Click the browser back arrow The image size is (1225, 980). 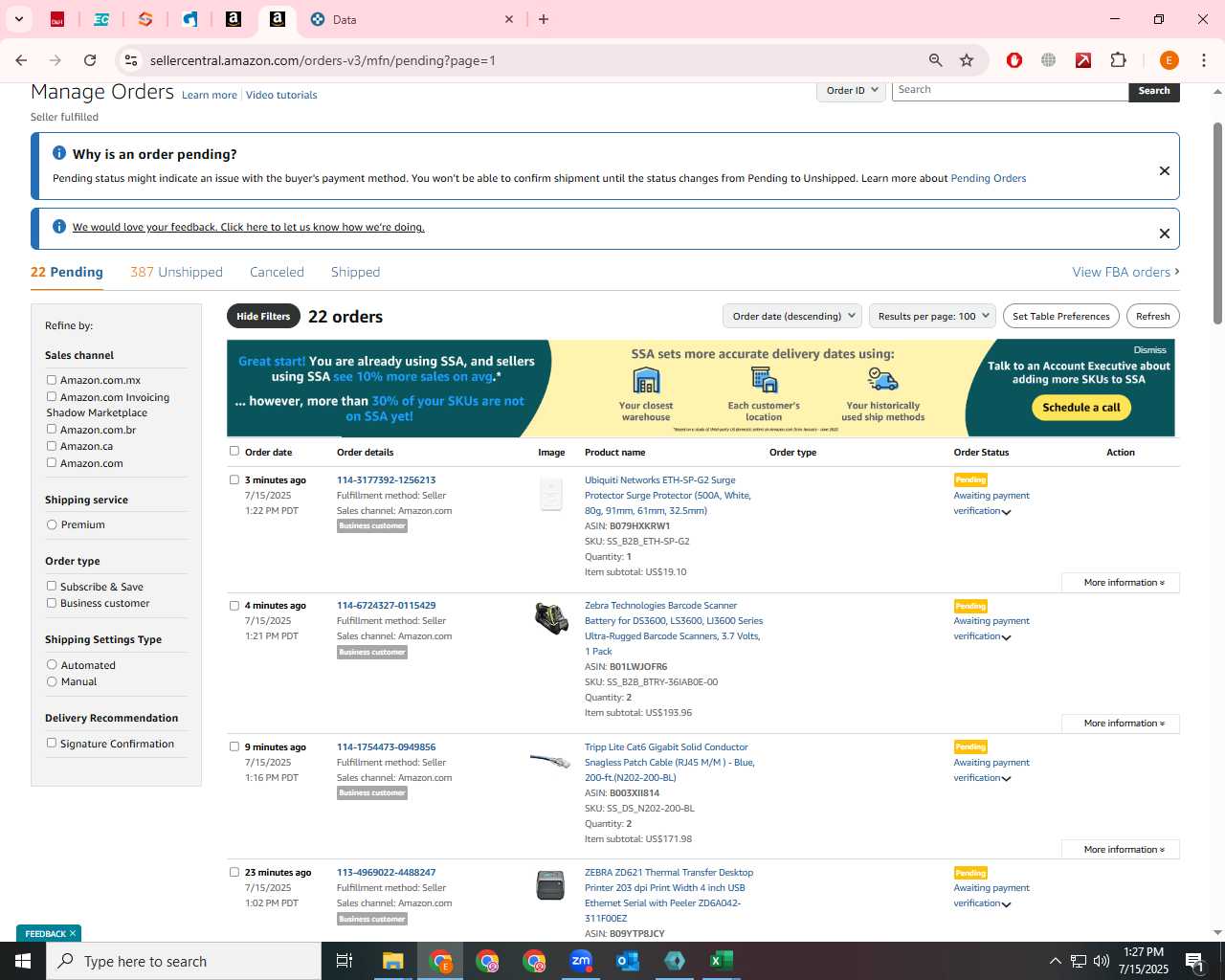coord(21,60)
